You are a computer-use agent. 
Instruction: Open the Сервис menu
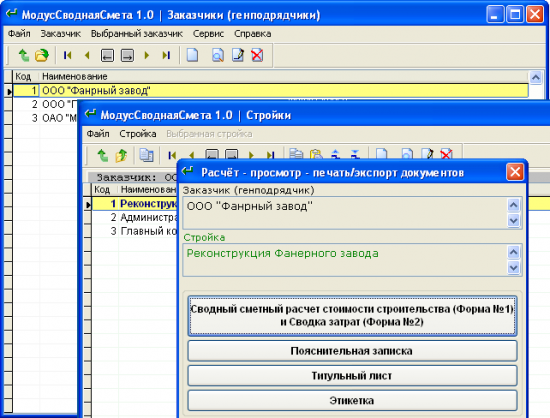(208, 34)
